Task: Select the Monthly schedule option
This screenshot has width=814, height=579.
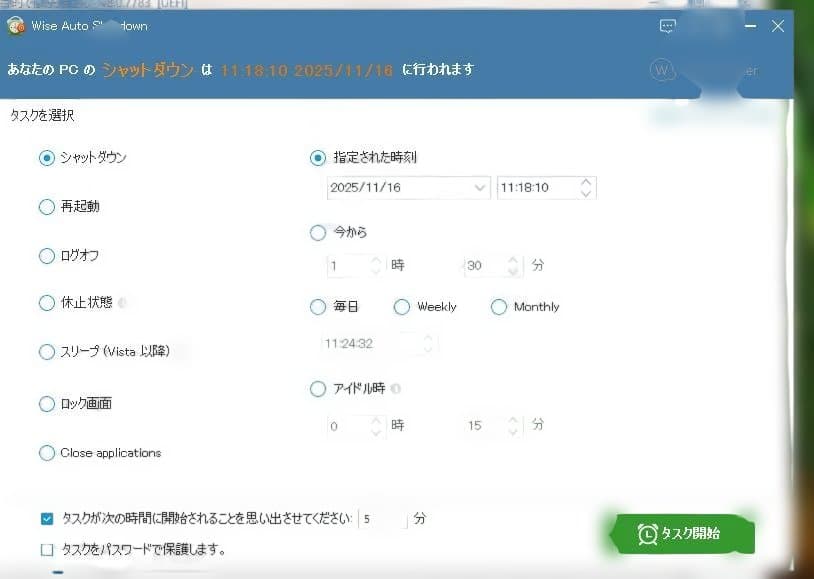Action: 499,307
